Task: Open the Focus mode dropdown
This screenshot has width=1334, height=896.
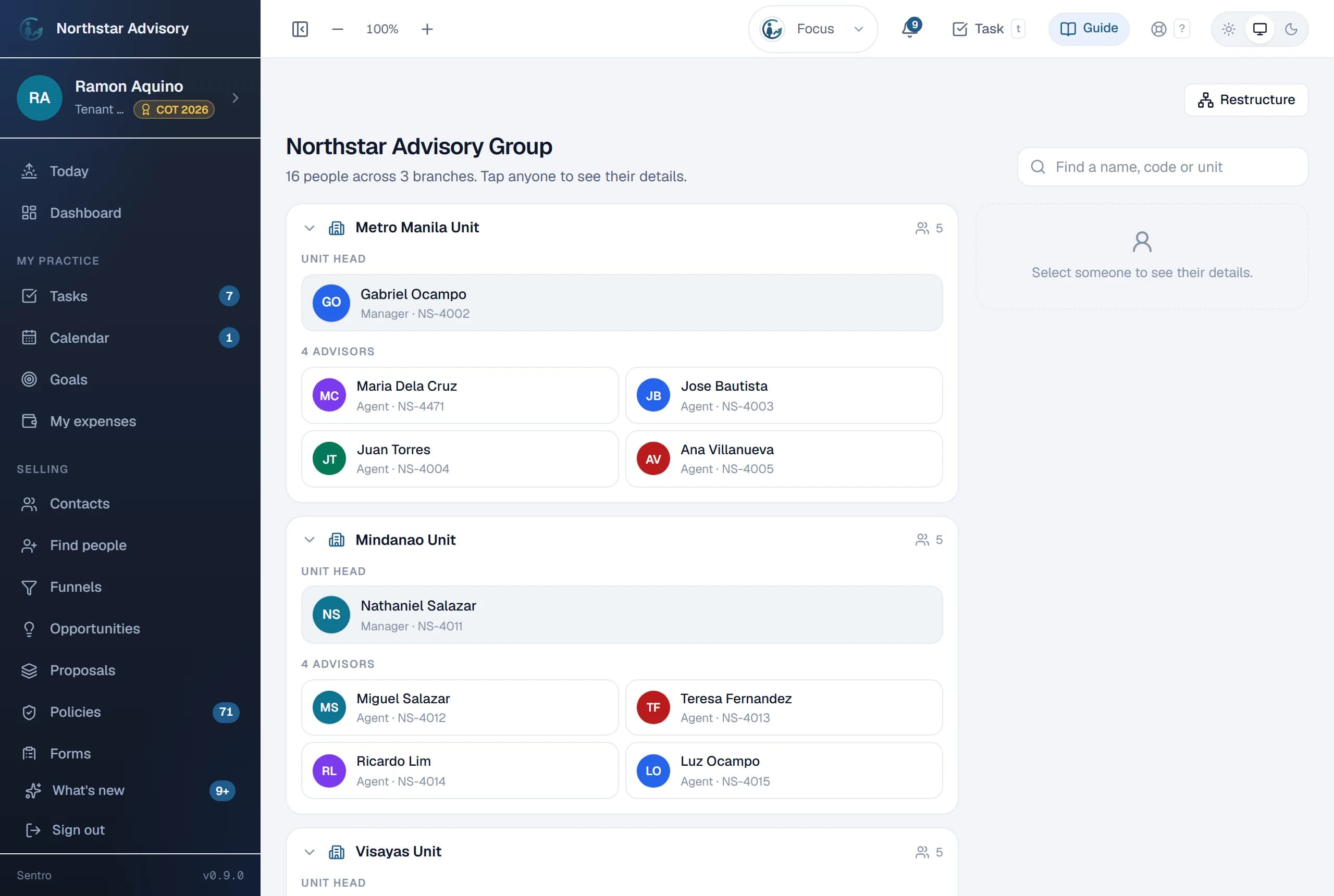Action: [x=813, y=29]
